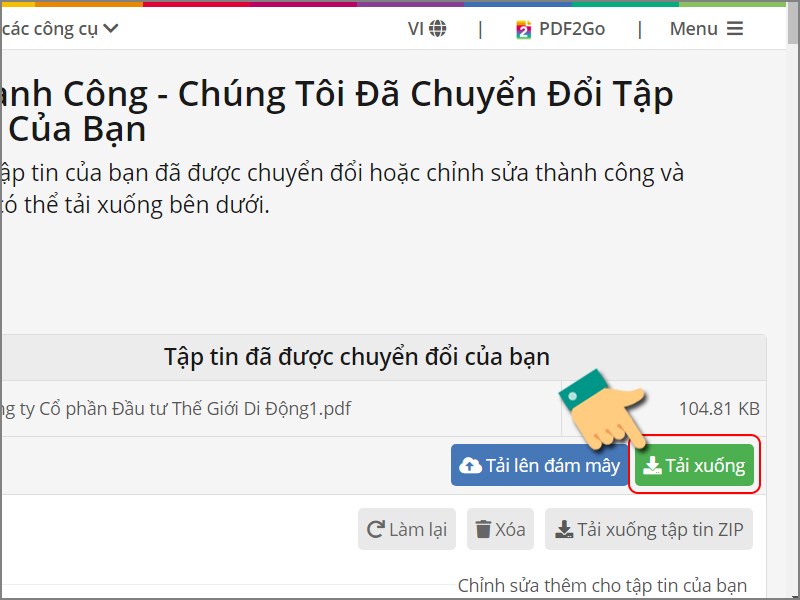
Task: Click the cloud icon on Tải lên đám mây
Action: 471,464
